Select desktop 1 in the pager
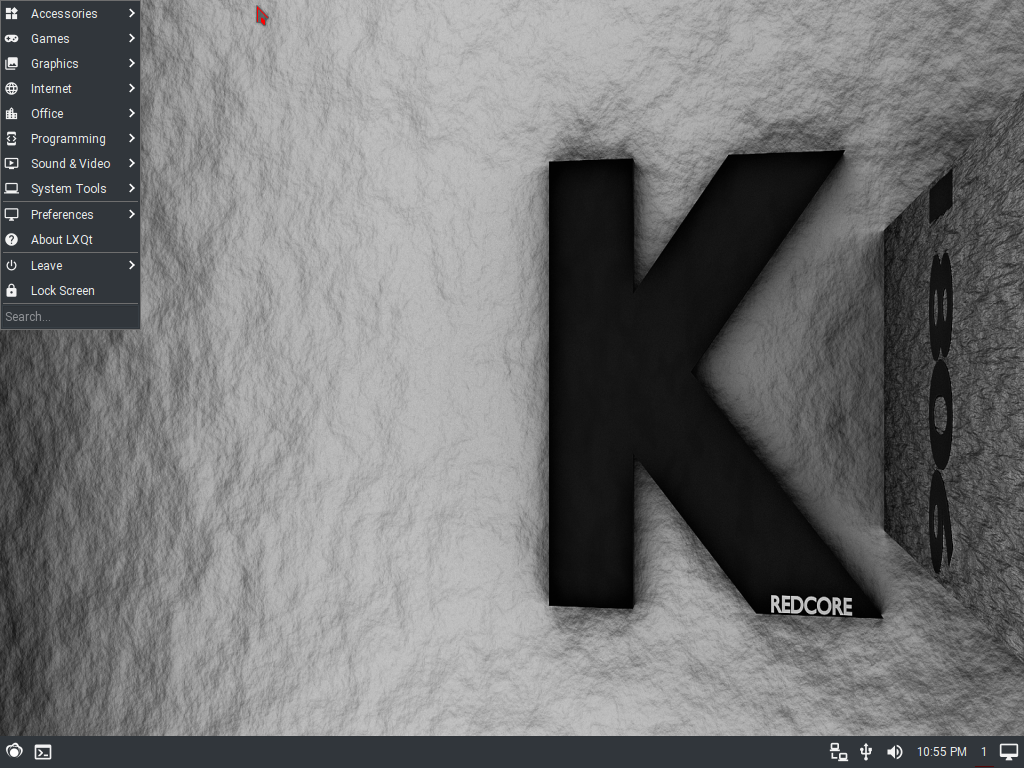The height and width of the screenshot is (768, 1024). [x=984, y=752]
